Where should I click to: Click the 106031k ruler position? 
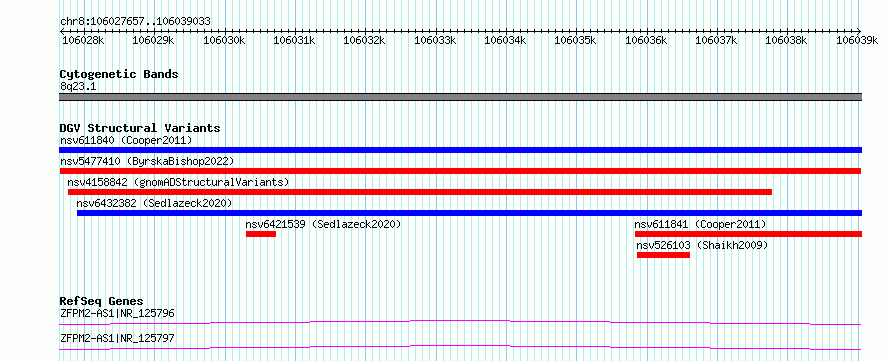(294, 40)
